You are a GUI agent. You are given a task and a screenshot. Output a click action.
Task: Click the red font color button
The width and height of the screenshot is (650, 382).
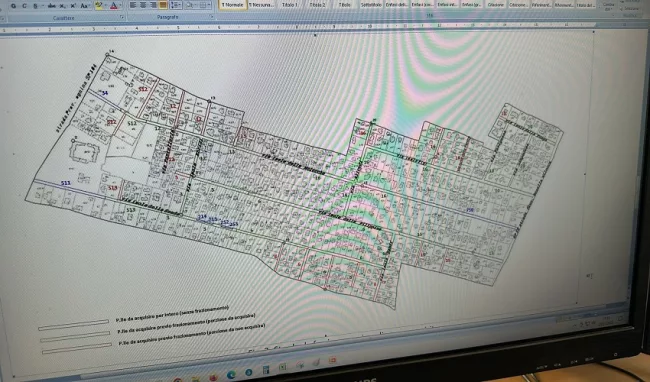(114, 6)
